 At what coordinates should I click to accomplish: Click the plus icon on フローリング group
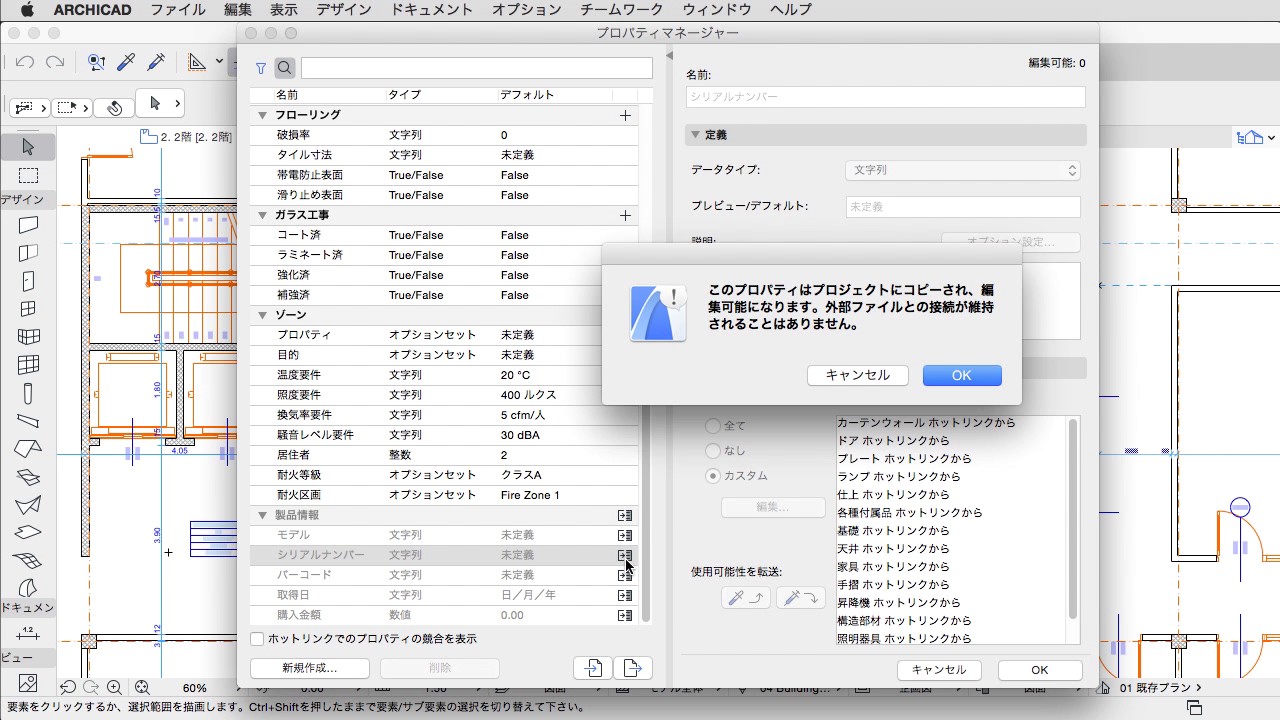[x=625, y=115]
